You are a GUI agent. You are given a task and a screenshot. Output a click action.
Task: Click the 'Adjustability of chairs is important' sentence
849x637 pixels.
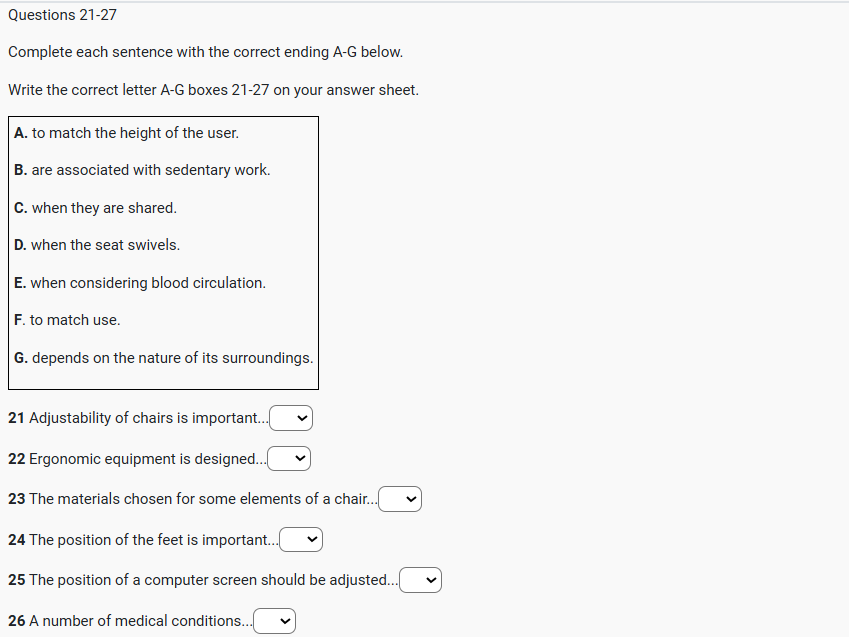pyautogui.click(x=138, y=418)
